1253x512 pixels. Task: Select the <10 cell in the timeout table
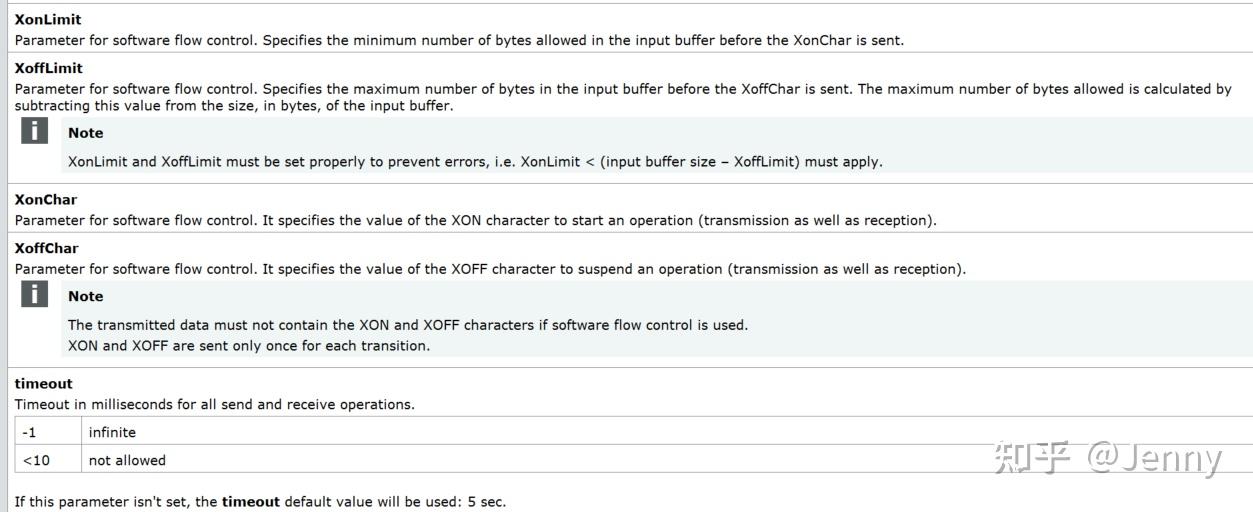tap(36, 460)
